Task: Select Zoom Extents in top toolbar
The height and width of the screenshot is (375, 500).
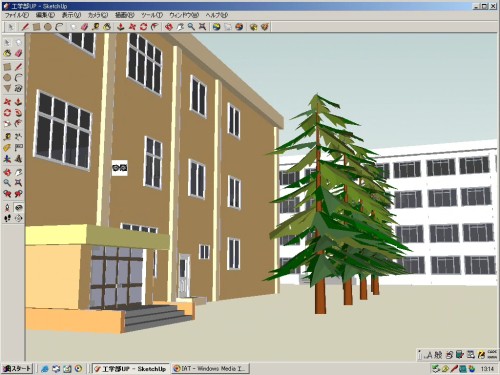Action: pyautogui.click(x=202, y=27)
